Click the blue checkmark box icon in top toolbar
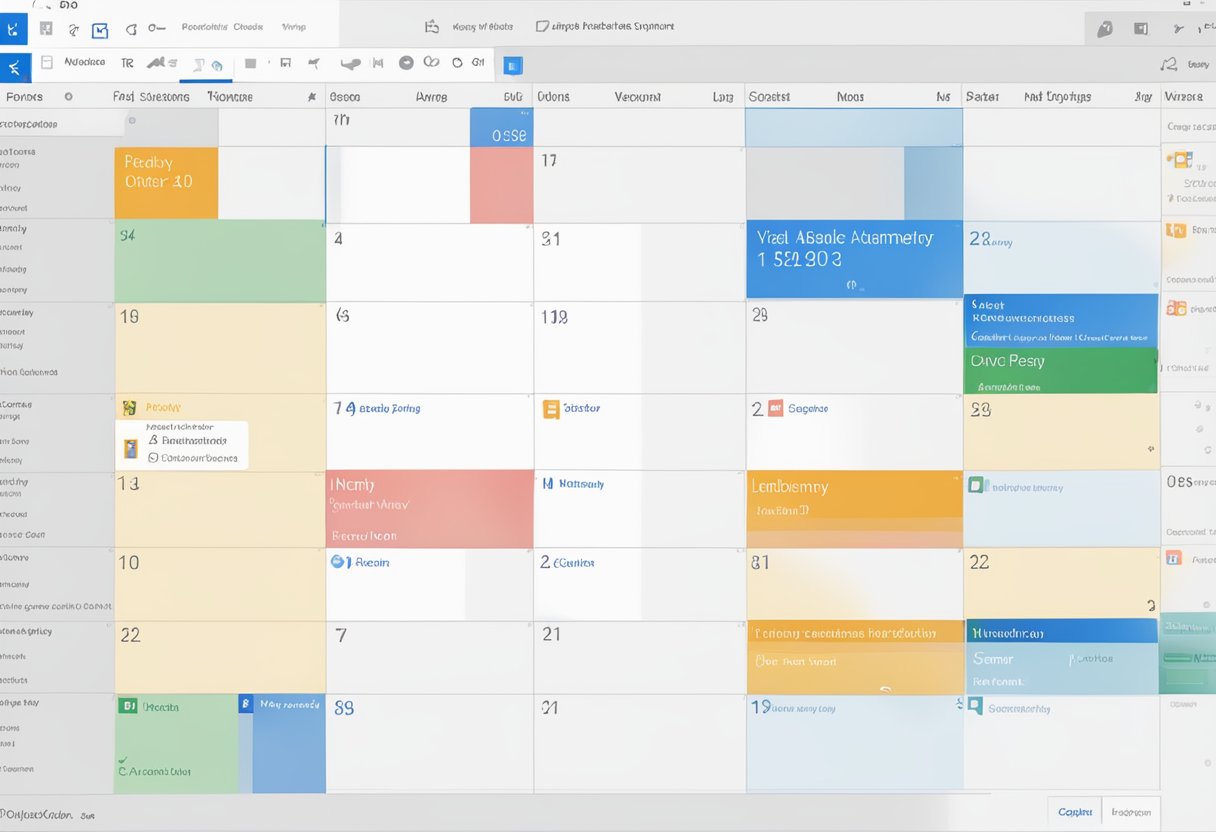Screen dimensions: 1216x832 point(99,30)
